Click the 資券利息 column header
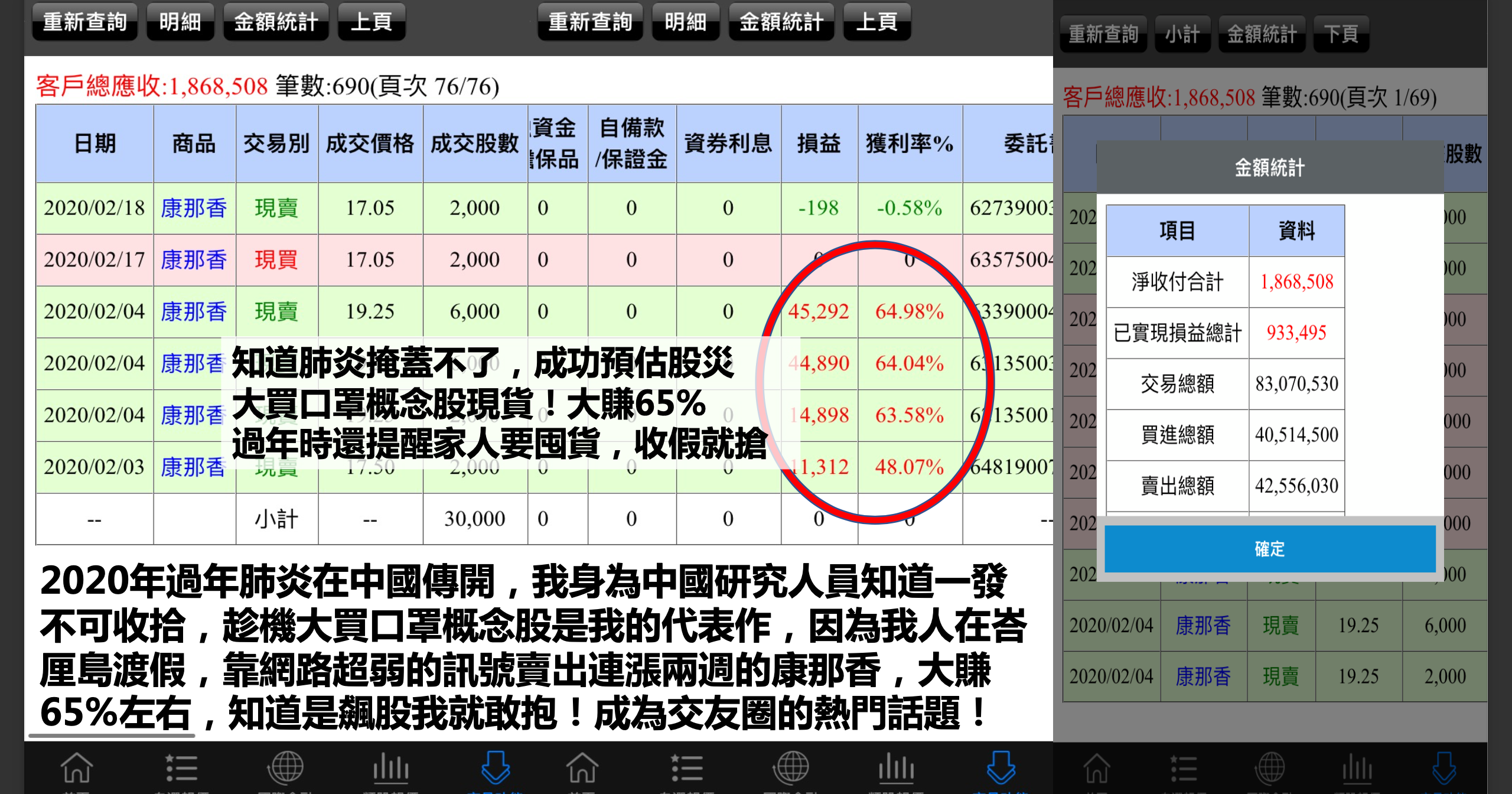Screen dimensions: 1512x794 728,144
